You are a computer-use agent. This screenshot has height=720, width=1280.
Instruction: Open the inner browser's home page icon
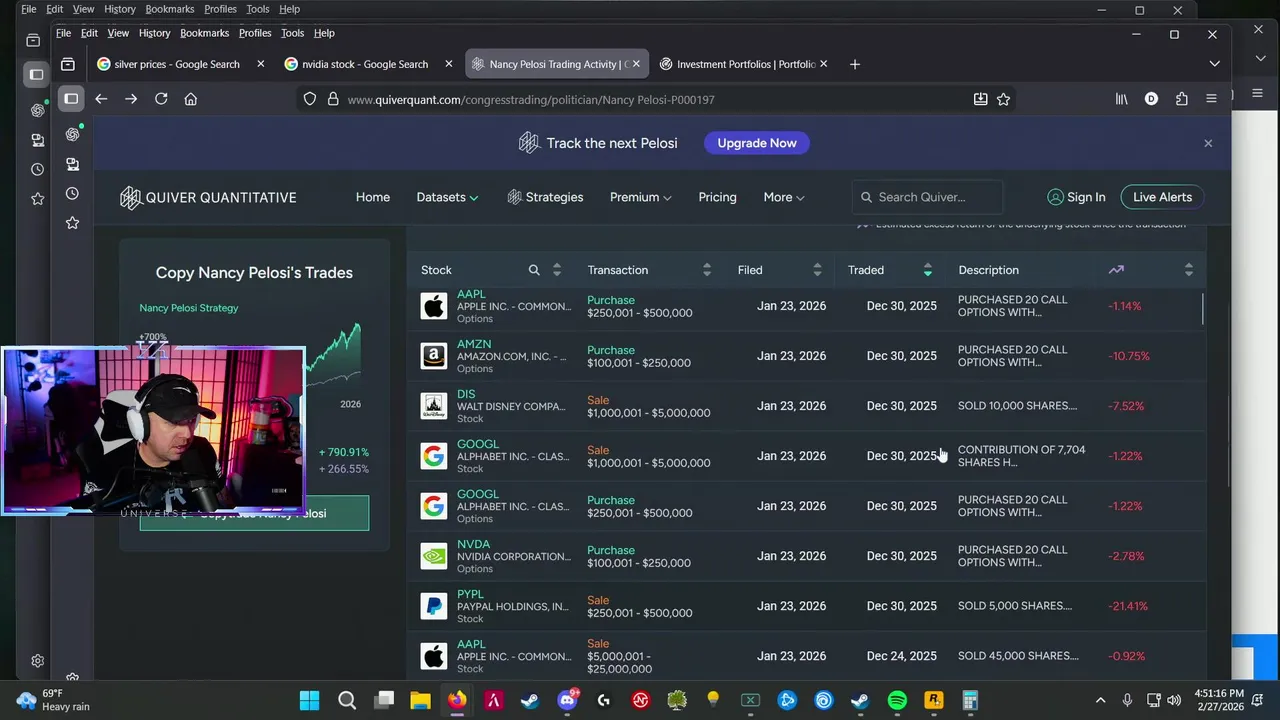[x=191, y=99]
